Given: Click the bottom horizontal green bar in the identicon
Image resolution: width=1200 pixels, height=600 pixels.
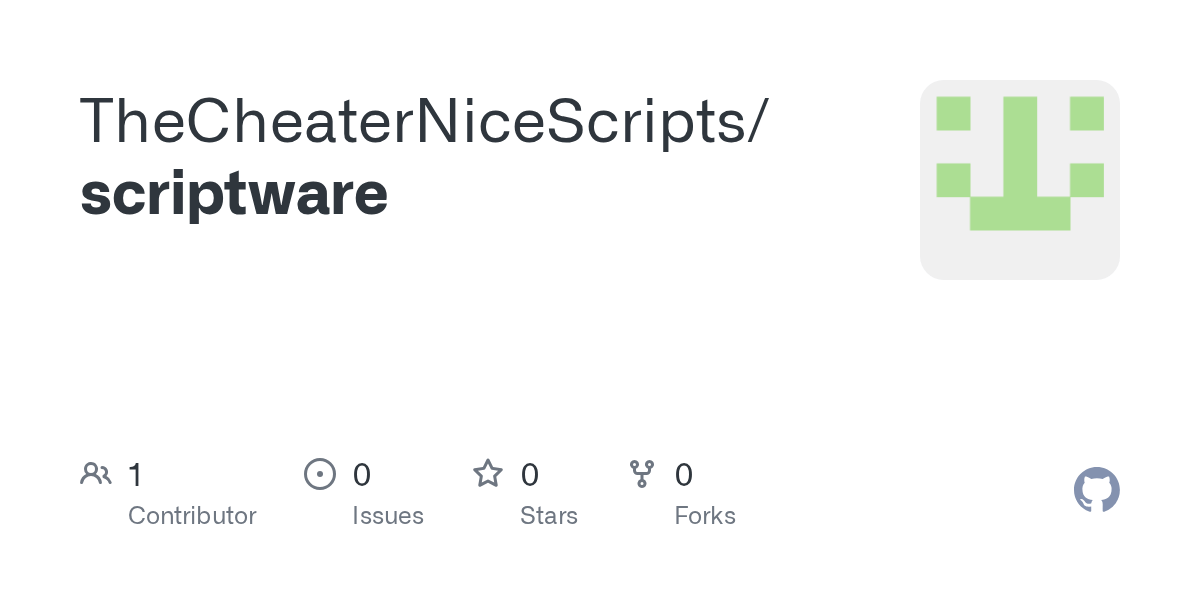Looking at the screenshot, I should click(x=1020, y=213).
